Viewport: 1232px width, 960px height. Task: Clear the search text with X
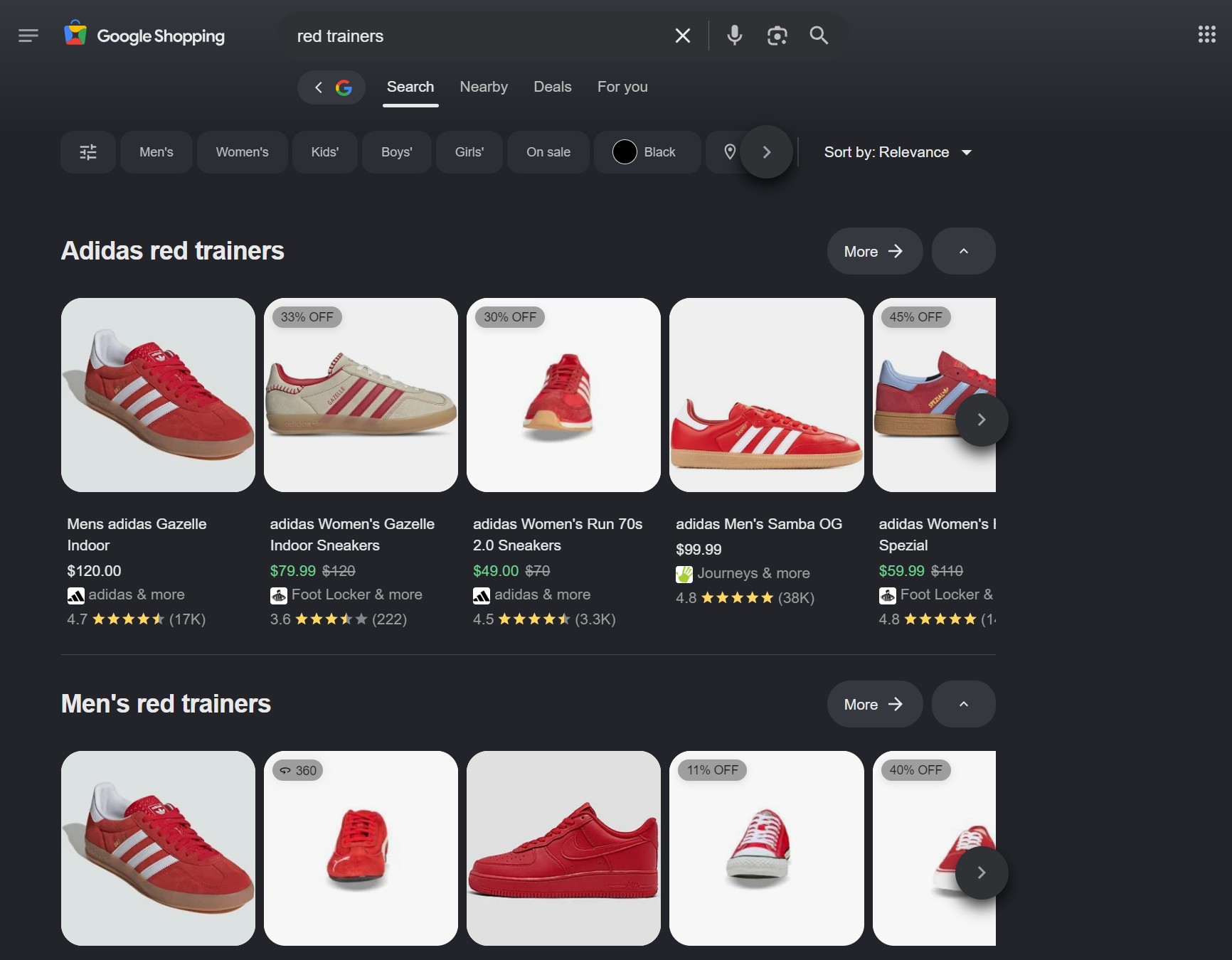683,36
